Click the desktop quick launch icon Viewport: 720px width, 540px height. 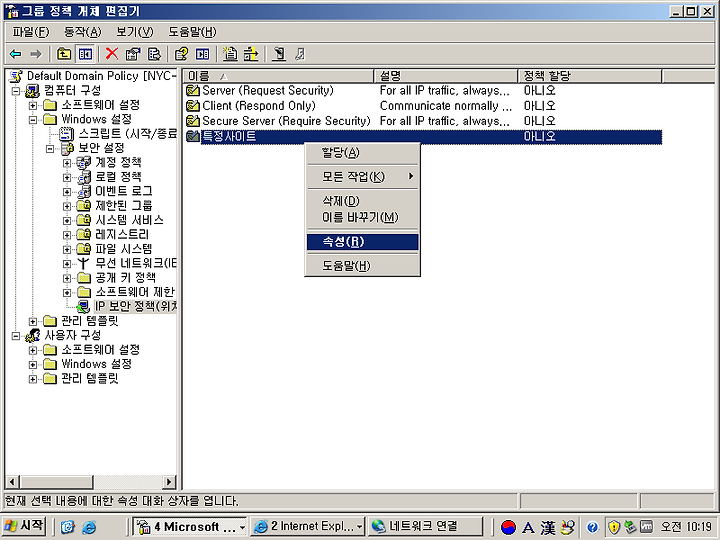tap(68, 527)
